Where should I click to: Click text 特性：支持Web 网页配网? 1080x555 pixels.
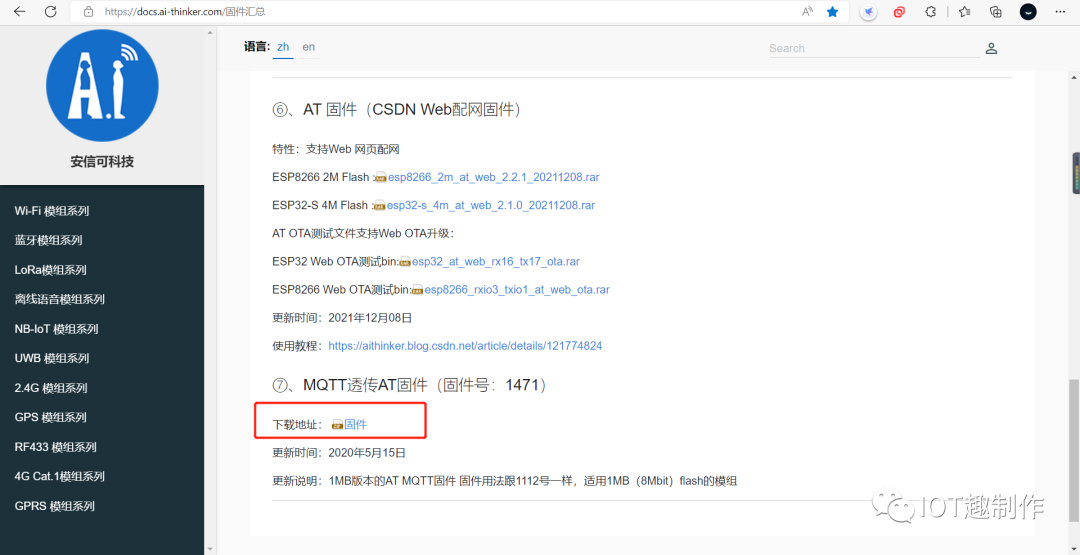click(336, 149)
